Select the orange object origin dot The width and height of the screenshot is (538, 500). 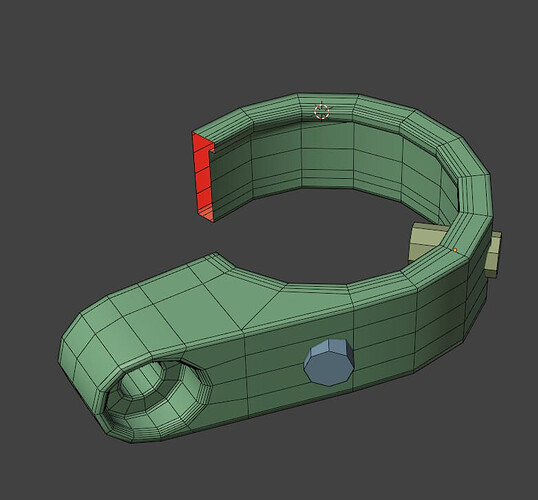(455, 250)
